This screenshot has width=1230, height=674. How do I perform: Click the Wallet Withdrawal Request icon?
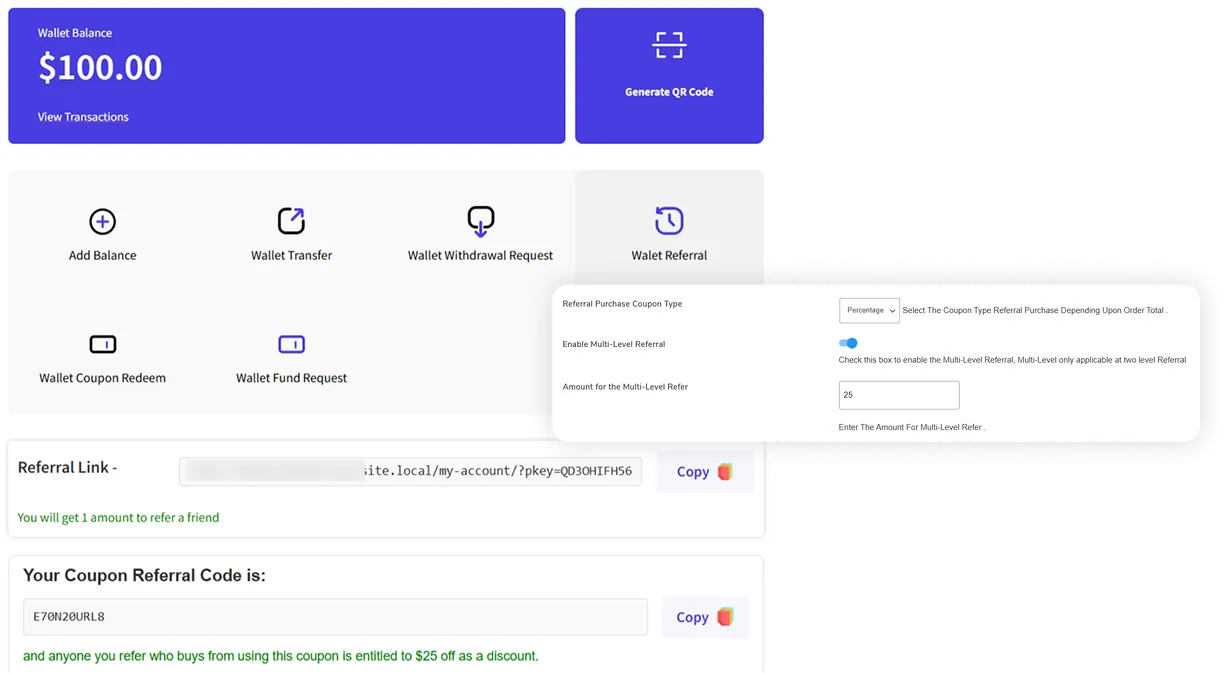[480, 221]
